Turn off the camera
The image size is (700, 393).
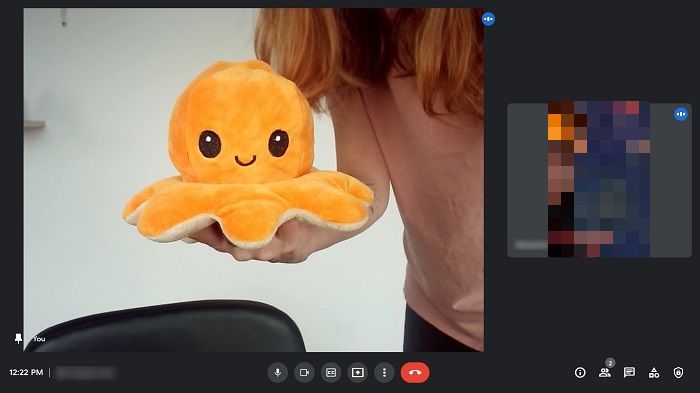304,372
